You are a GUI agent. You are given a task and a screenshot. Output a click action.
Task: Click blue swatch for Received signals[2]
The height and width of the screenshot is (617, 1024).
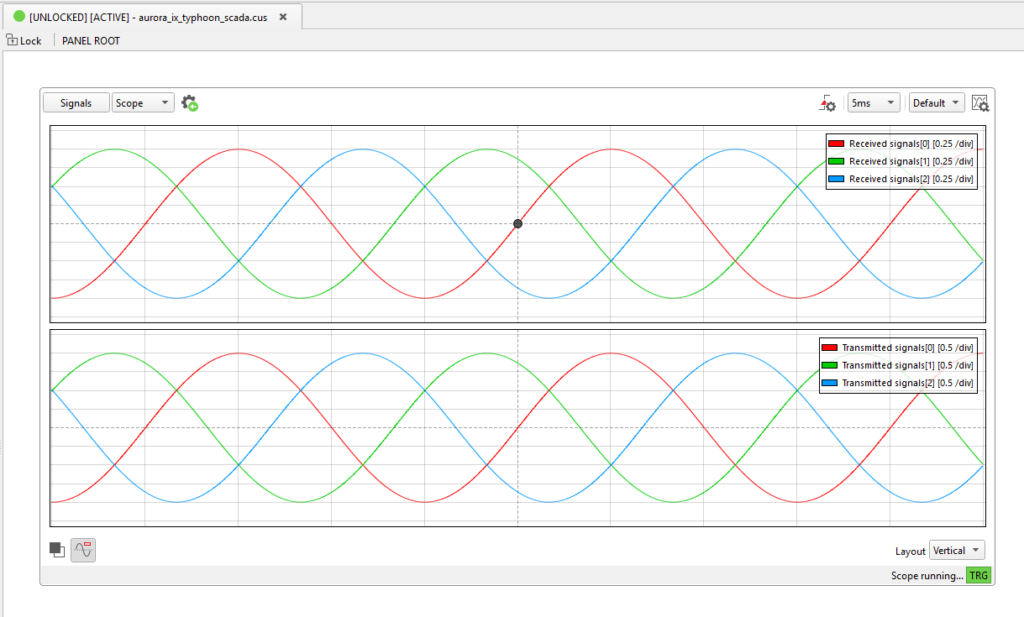837,179
